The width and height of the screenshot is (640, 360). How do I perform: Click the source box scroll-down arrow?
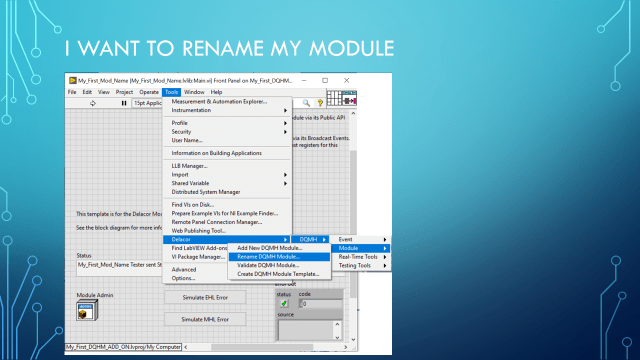[337, 337]
